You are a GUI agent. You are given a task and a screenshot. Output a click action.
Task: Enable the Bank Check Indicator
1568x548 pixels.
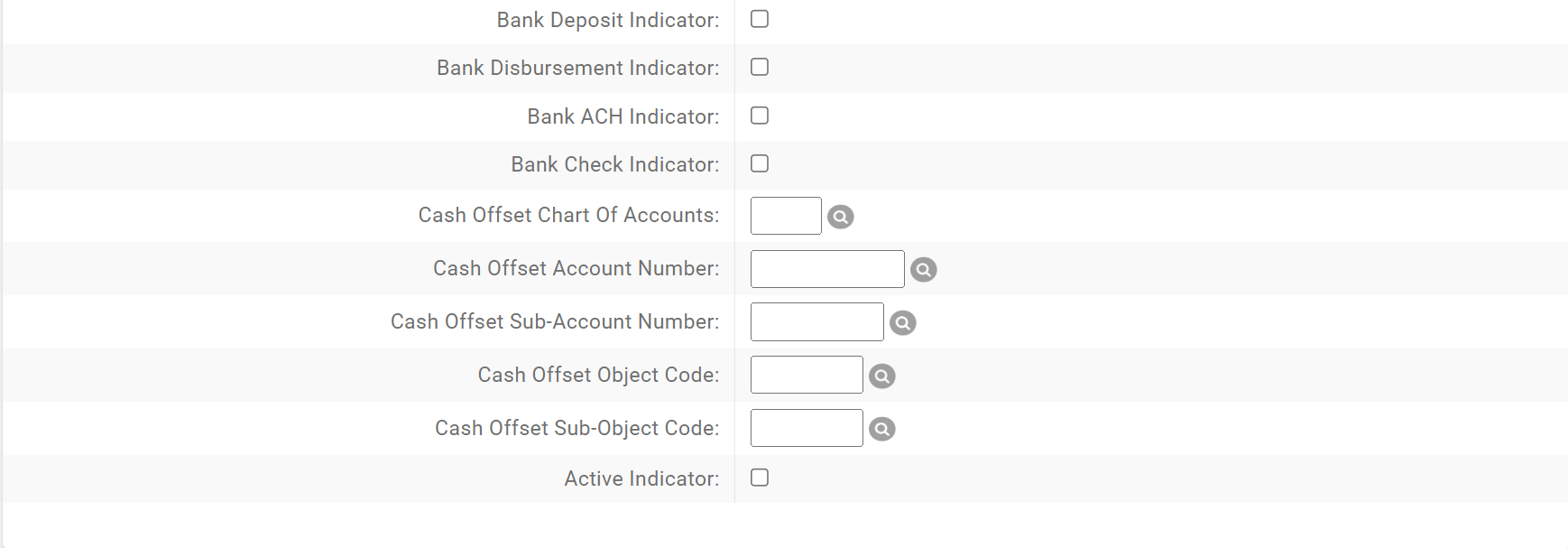(x=759, y=163)
